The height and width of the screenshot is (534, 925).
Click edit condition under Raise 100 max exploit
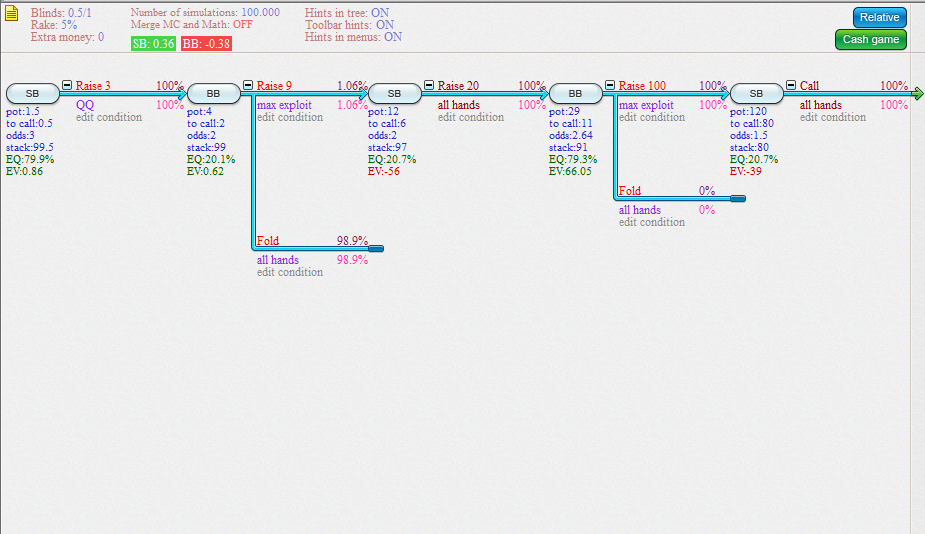pos(652,117)
